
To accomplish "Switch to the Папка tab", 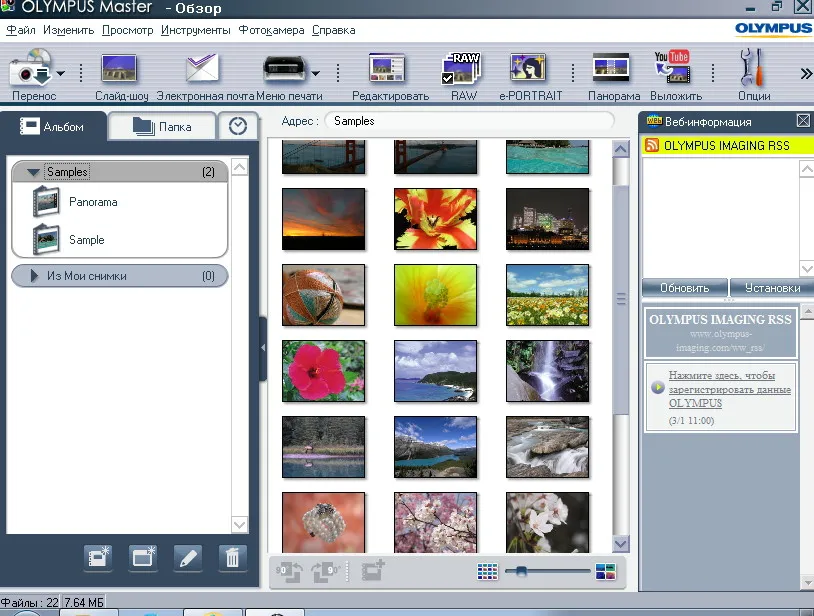I will pyautogui.click(x=161, y=126).
